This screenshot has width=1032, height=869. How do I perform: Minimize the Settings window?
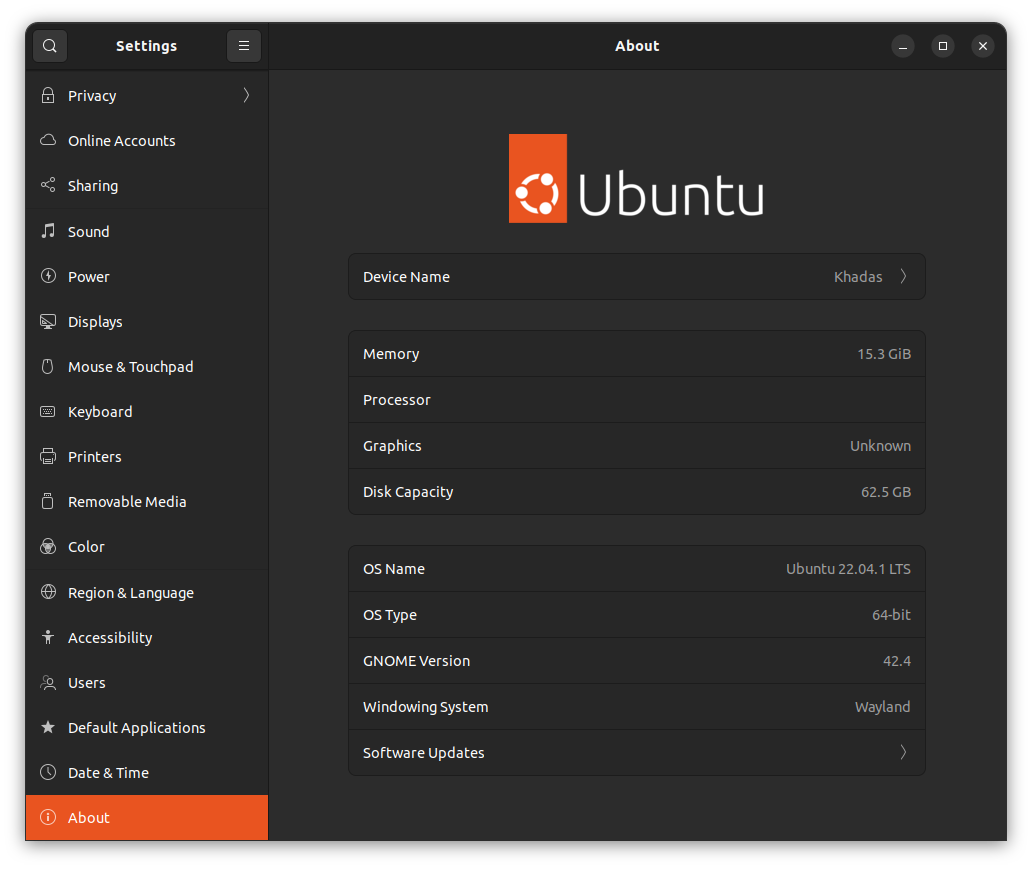coord(902,46)
